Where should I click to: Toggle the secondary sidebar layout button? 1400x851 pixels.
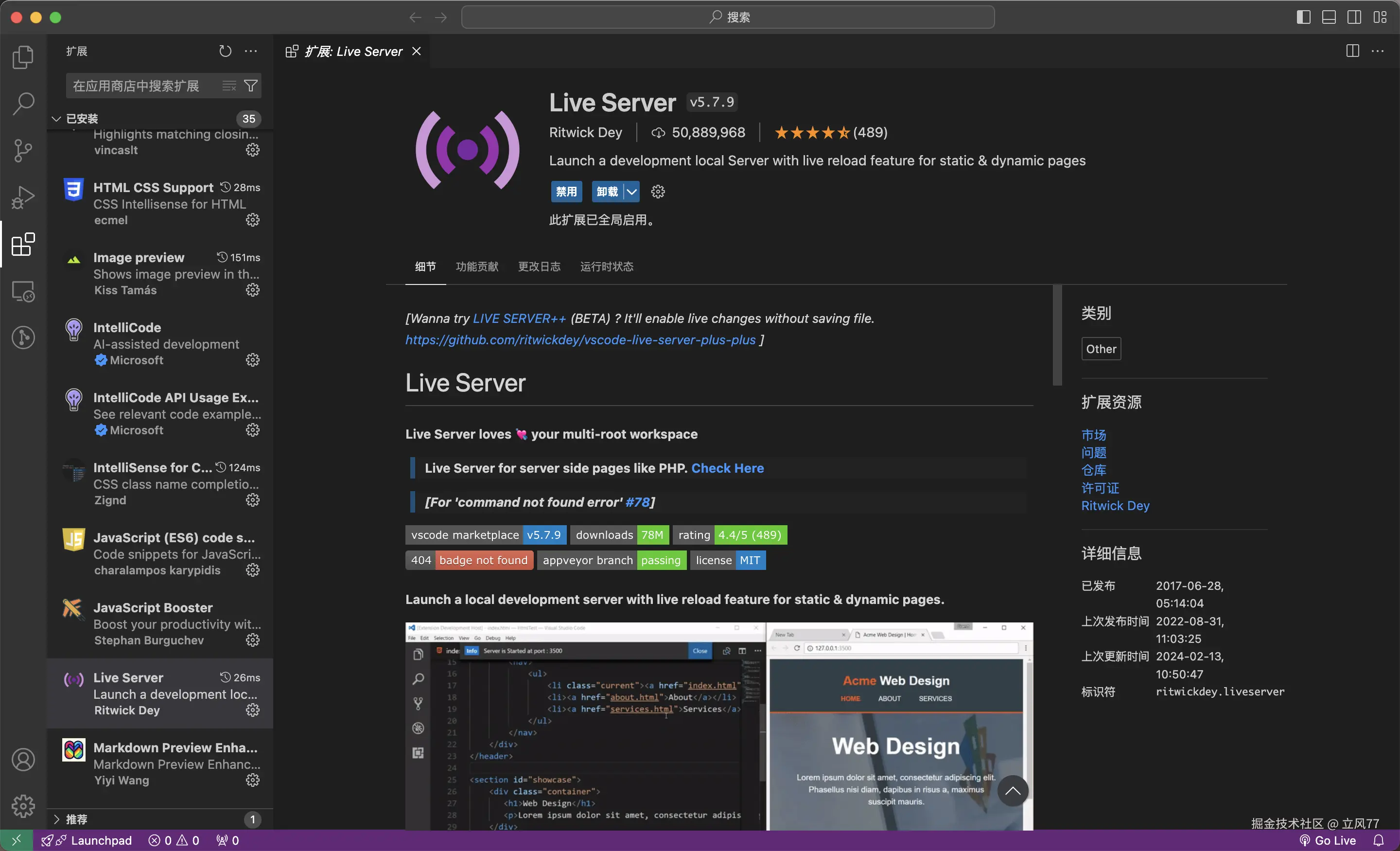[x=1354, y=17]
